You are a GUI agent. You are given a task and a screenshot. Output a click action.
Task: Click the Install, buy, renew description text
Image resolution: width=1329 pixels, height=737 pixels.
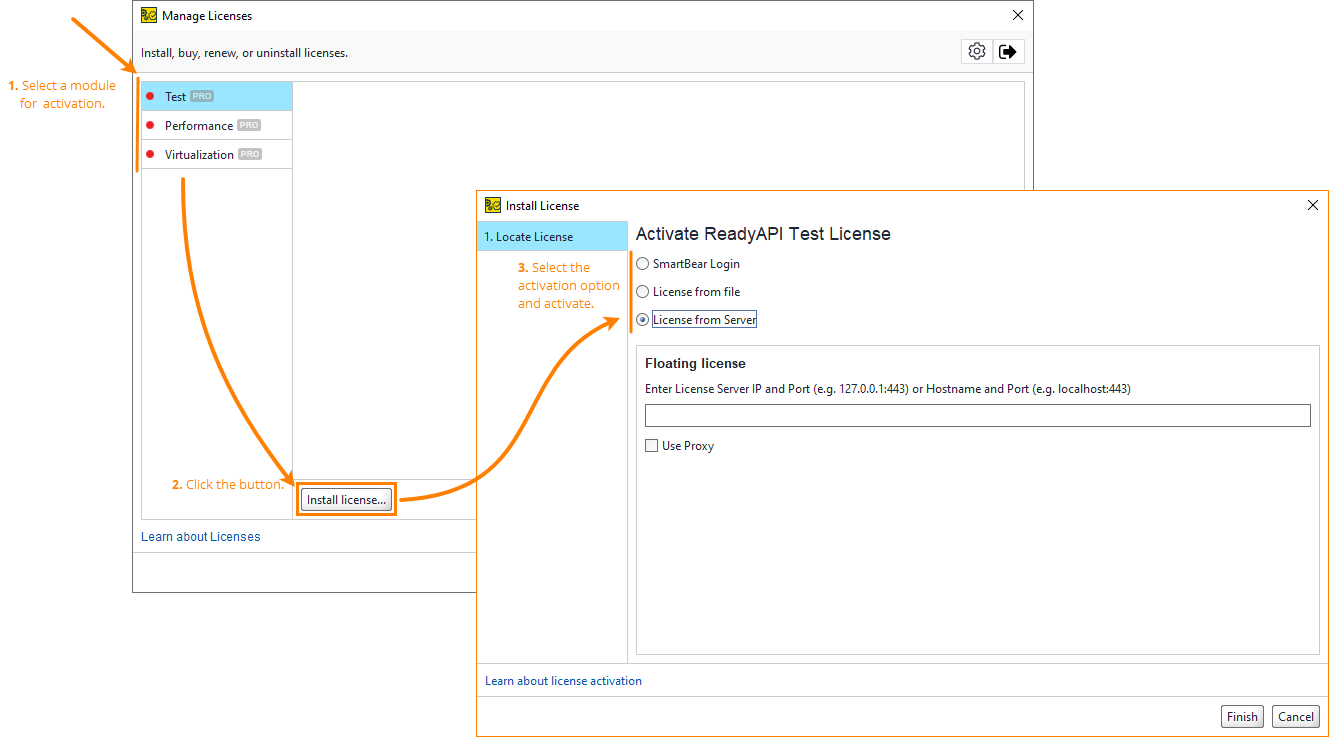[244, 53]
